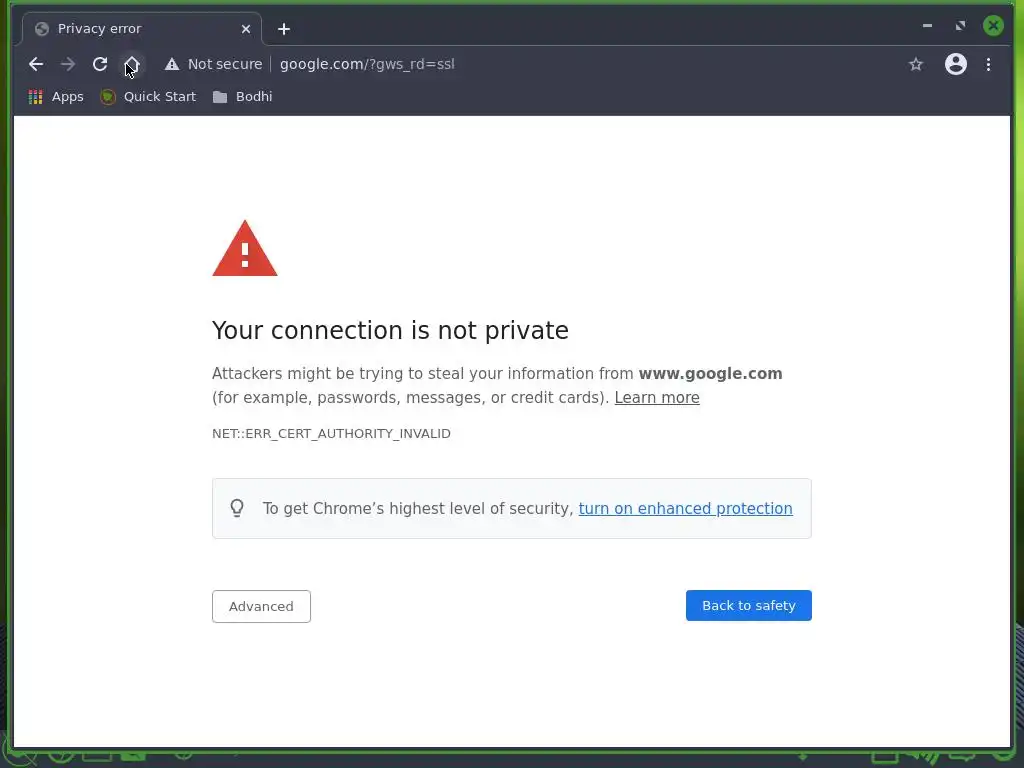Minimize the Chrome window

927,25
